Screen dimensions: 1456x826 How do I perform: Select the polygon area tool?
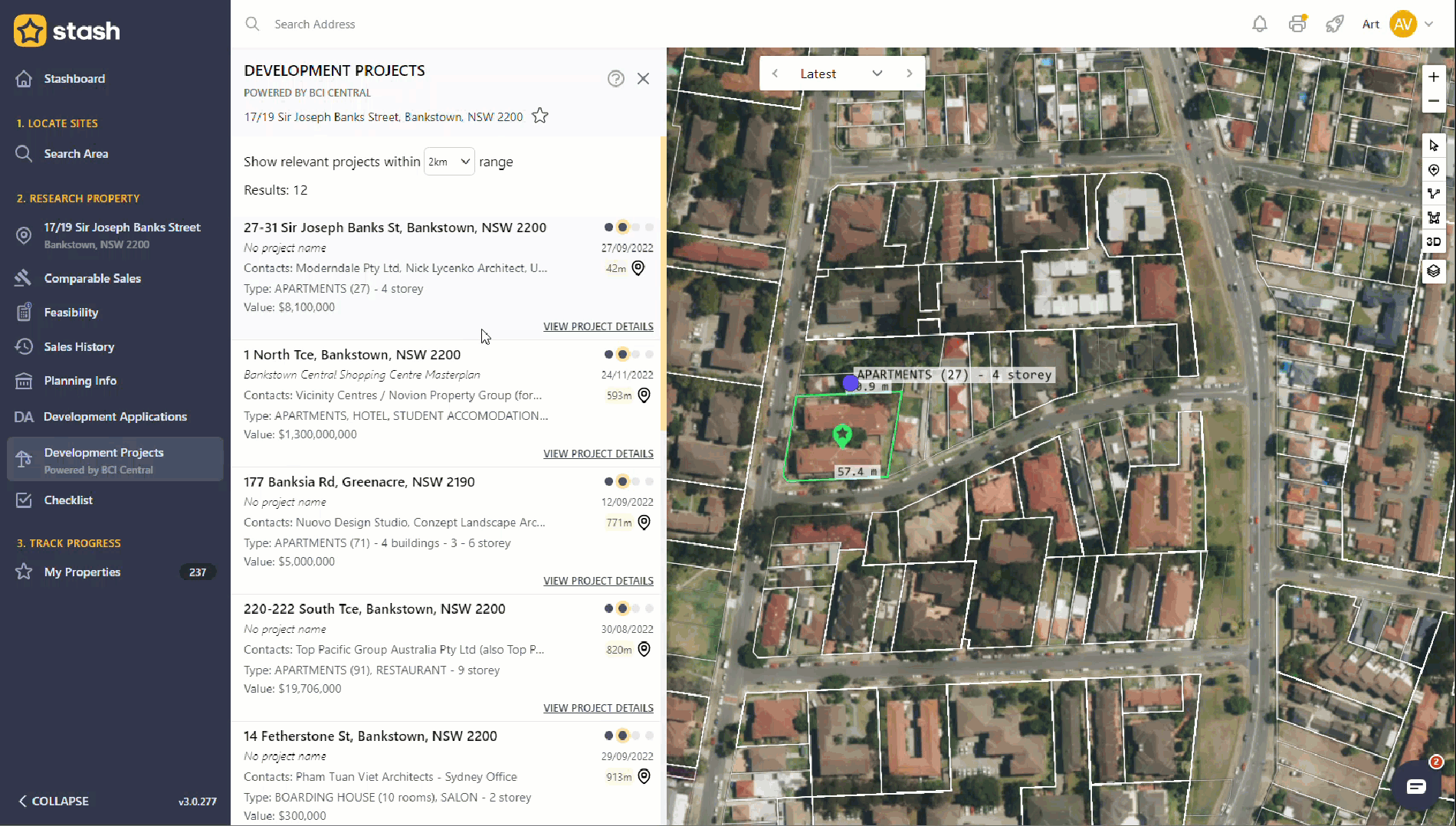tap(1434, 218)
